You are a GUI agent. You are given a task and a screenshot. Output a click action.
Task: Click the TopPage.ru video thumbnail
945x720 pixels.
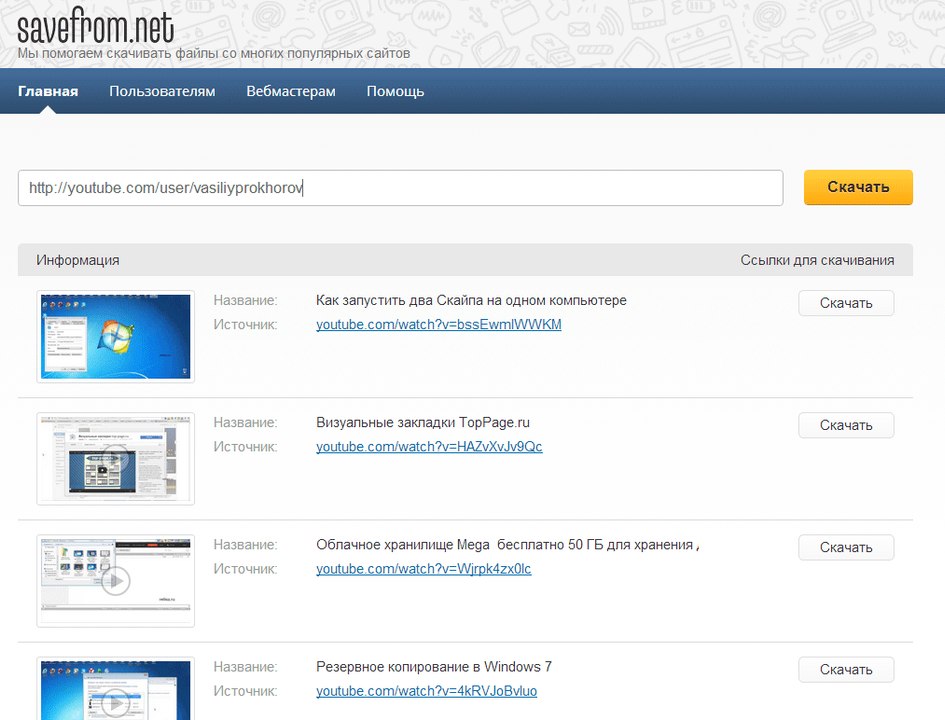pos(116,459)
